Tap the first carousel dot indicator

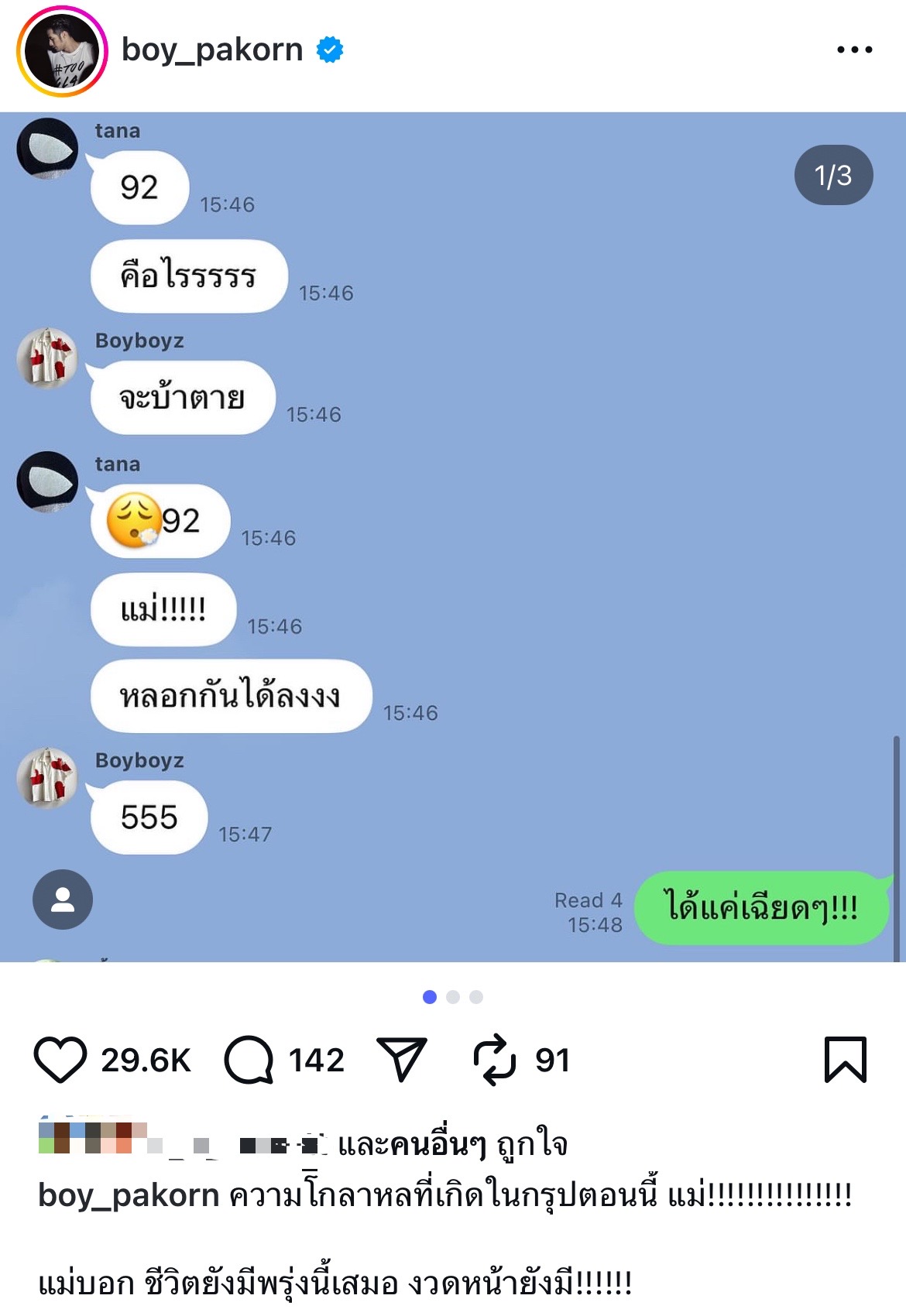click(430, 997)
